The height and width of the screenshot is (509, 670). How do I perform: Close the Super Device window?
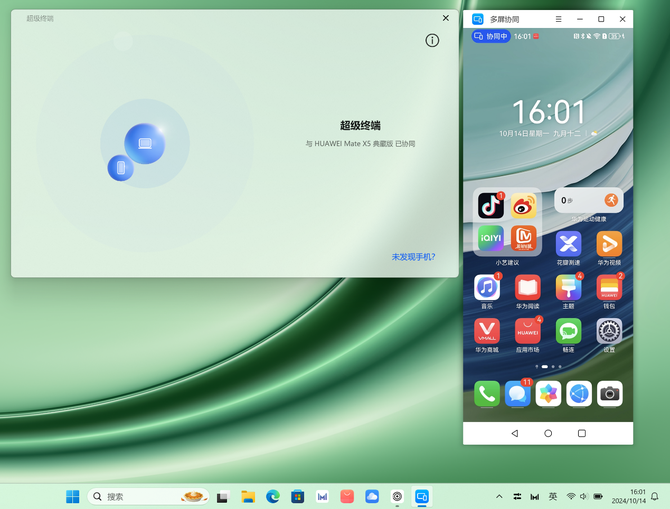click(446, 18)
